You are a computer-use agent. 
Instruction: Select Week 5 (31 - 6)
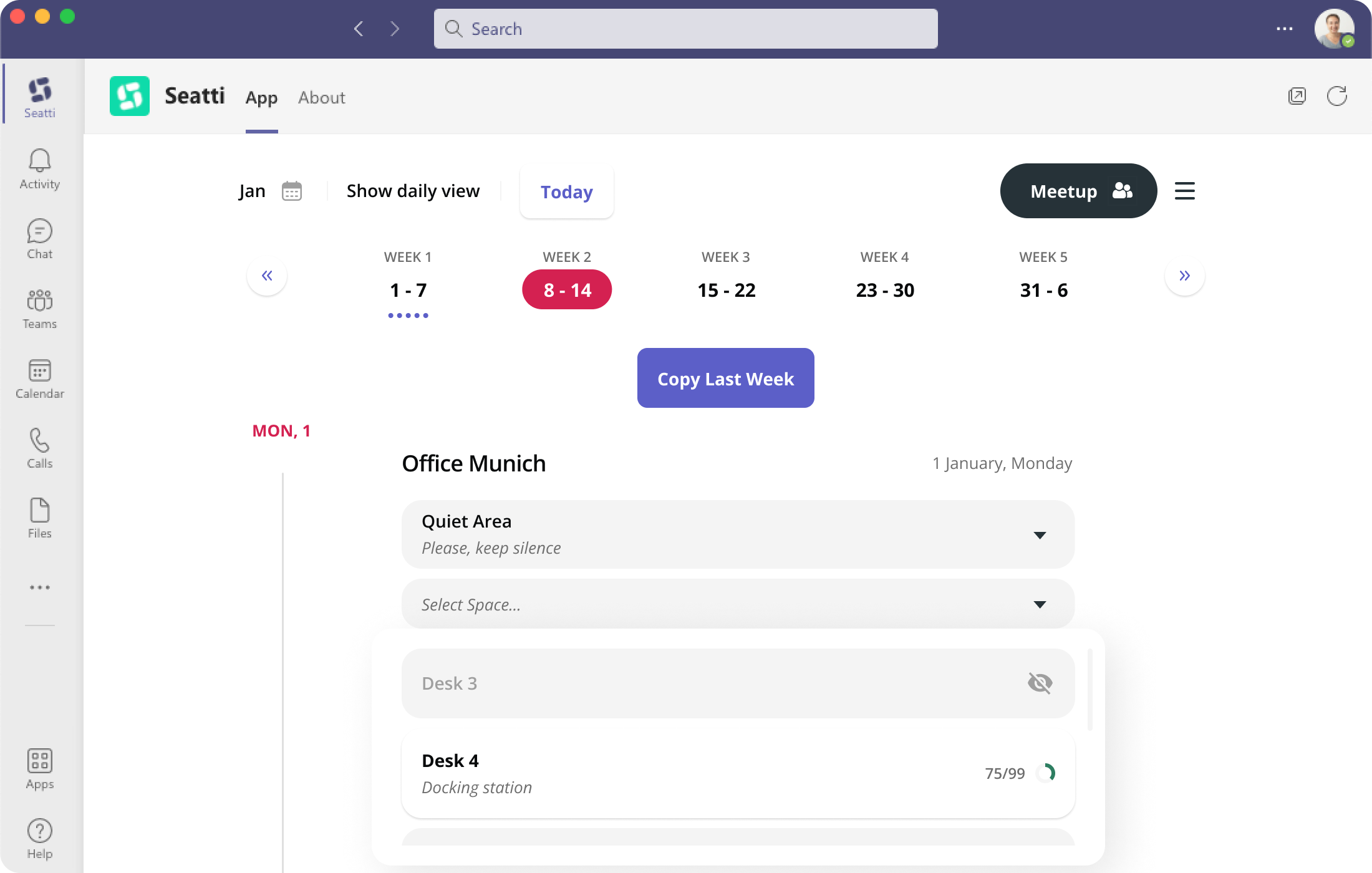pos(1044,290)
